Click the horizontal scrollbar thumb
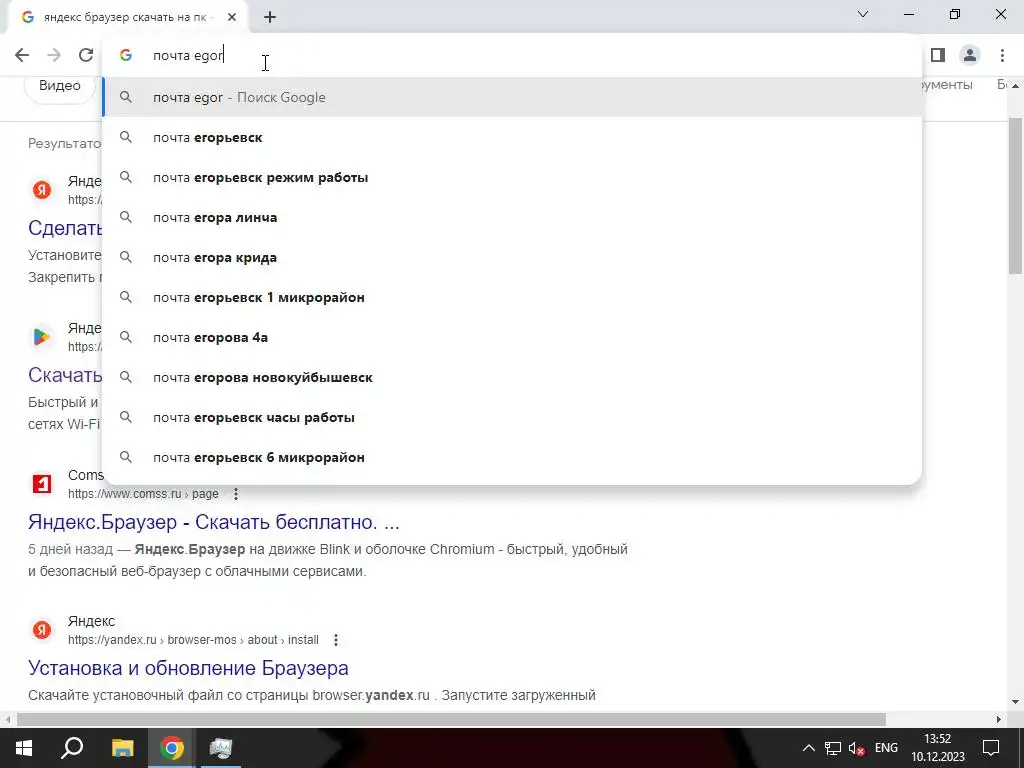The image size is (1024, 768). (451, 720)
